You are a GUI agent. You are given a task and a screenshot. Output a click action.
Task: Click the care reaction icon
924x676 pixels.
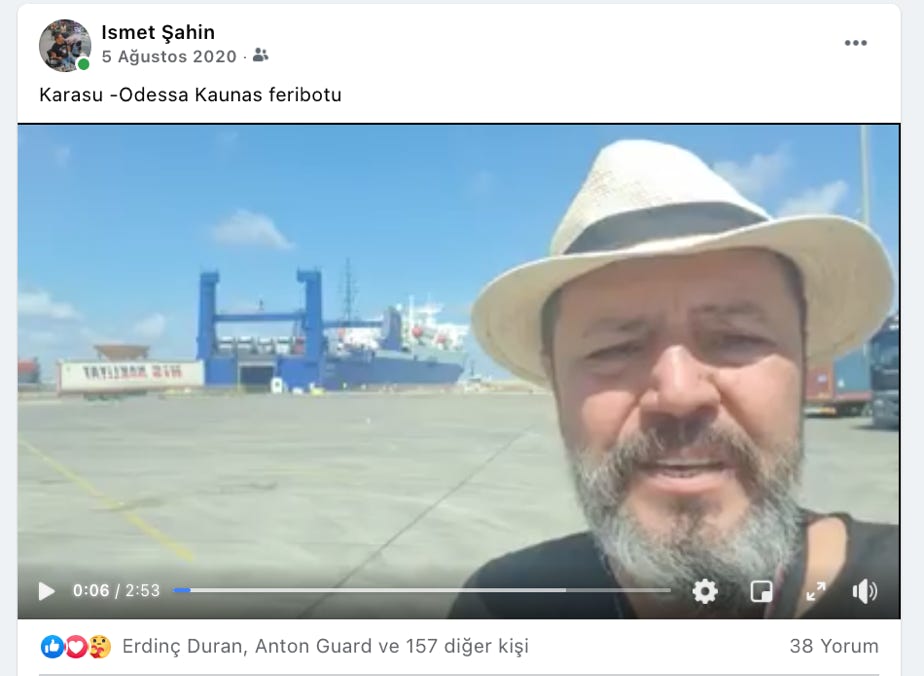click(x=100, y=647)
